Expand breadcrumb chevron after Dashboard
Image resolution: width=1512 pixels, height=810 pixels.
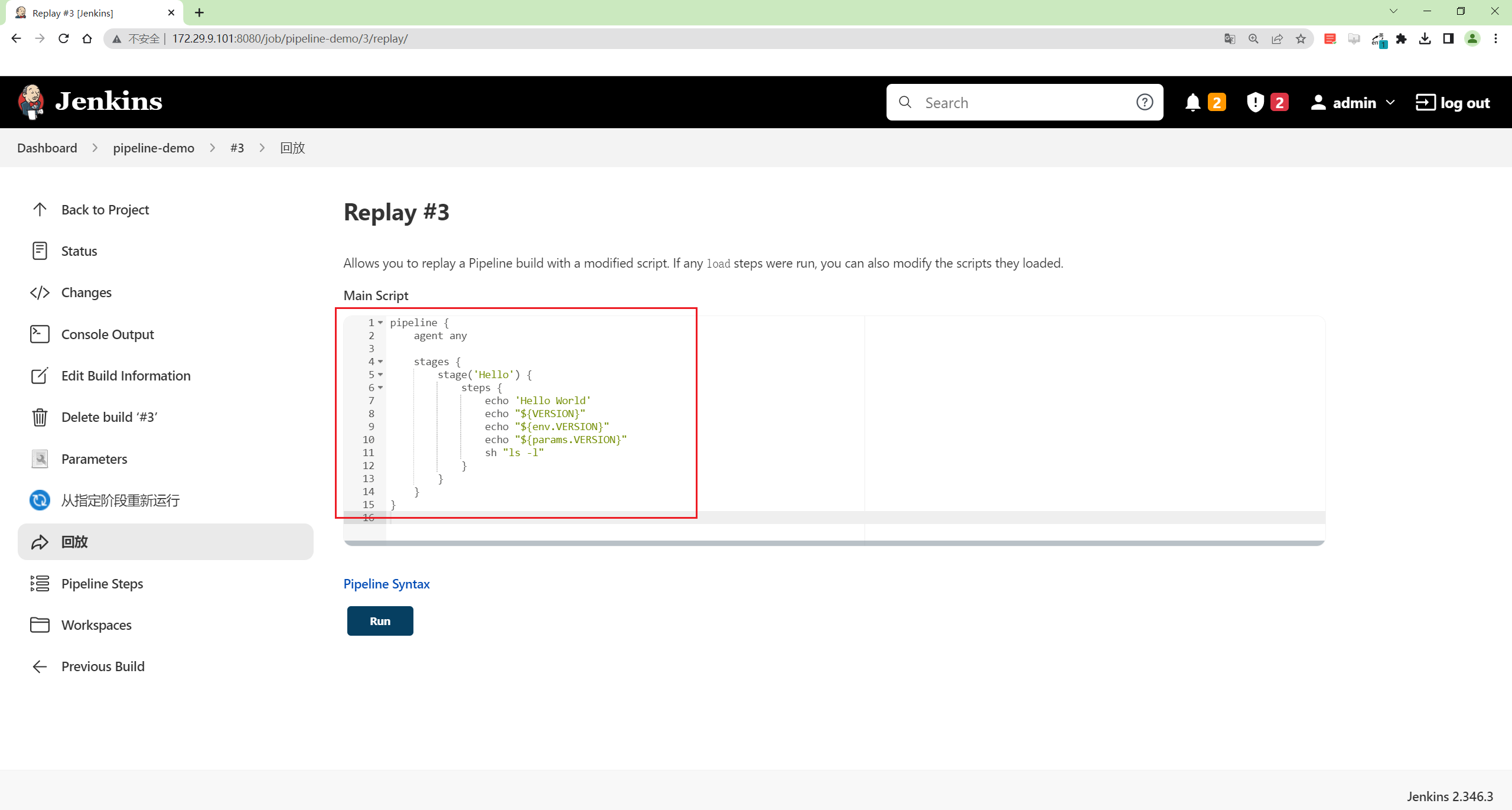coord(94,148)
